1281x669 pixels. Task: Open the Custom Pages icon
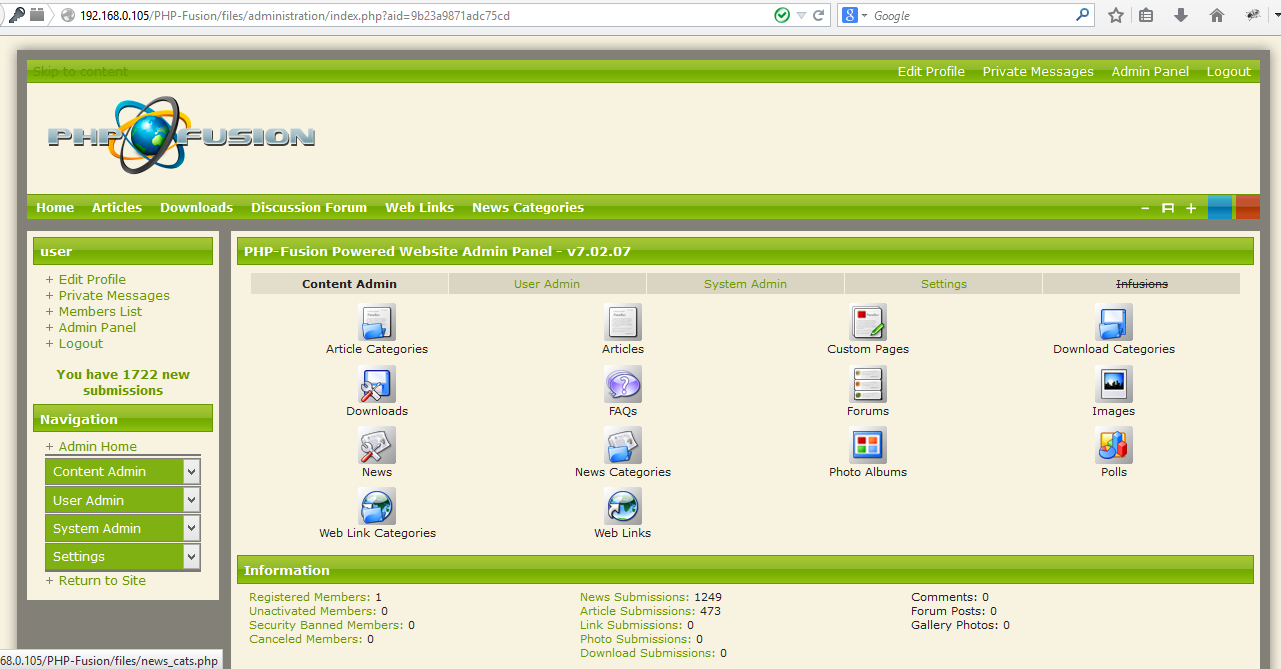(868, 323)
